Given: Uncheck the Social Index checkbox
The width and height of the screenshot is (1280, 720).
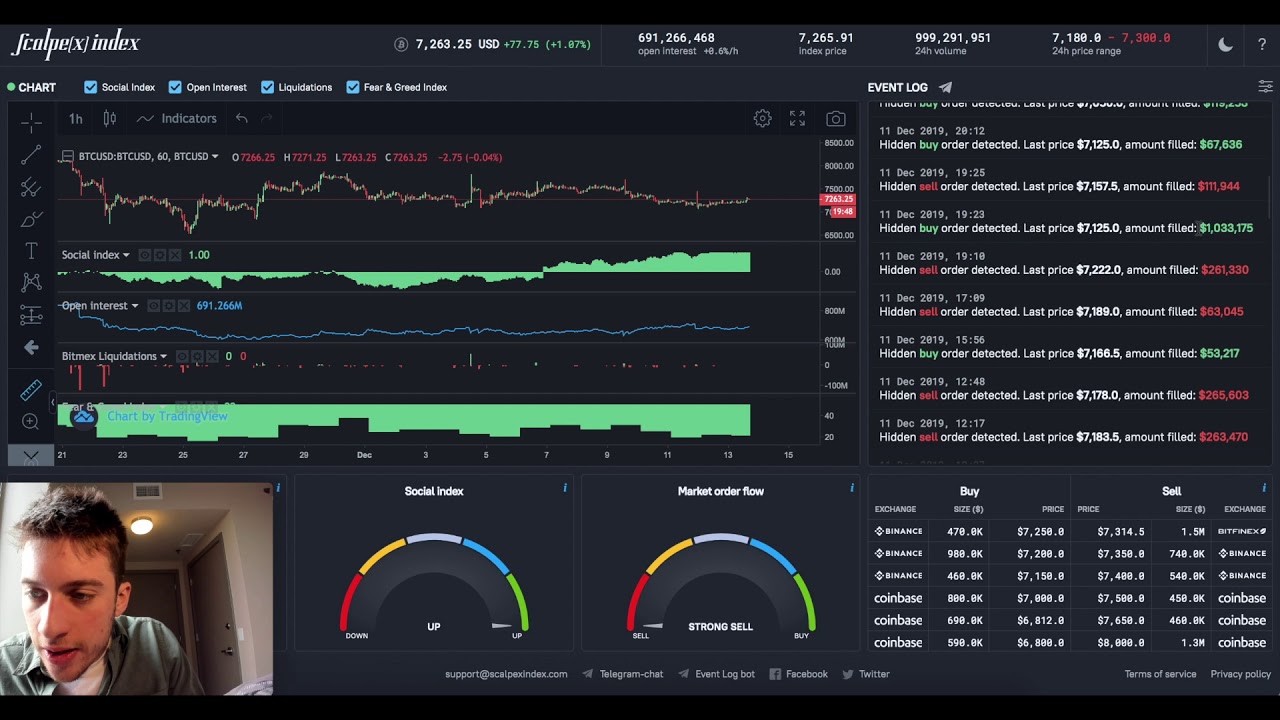Looking at the screenshot, I should coord(90,87).
